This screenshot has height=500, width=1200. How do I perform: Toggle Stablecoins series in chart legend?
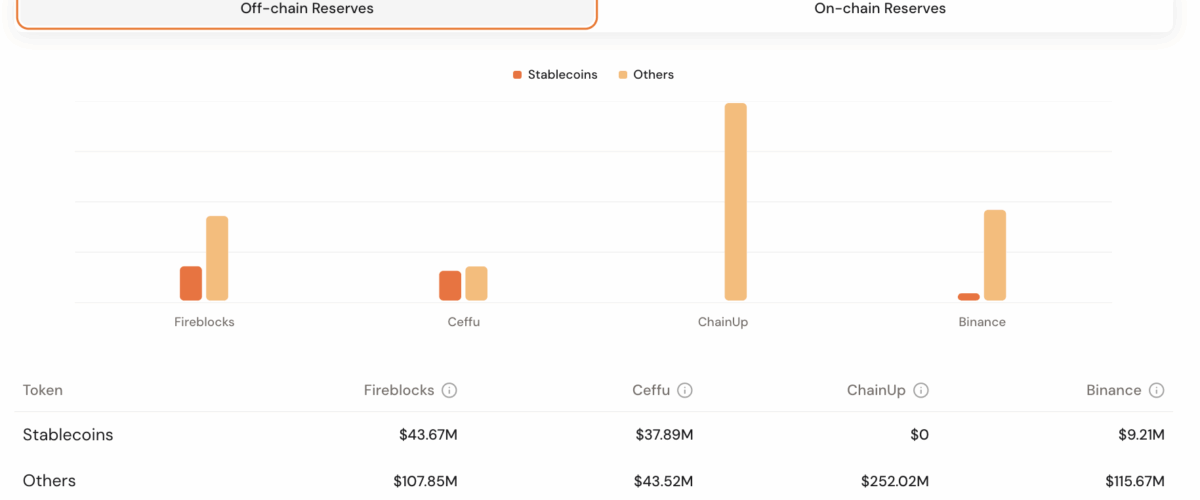(555, 75)
